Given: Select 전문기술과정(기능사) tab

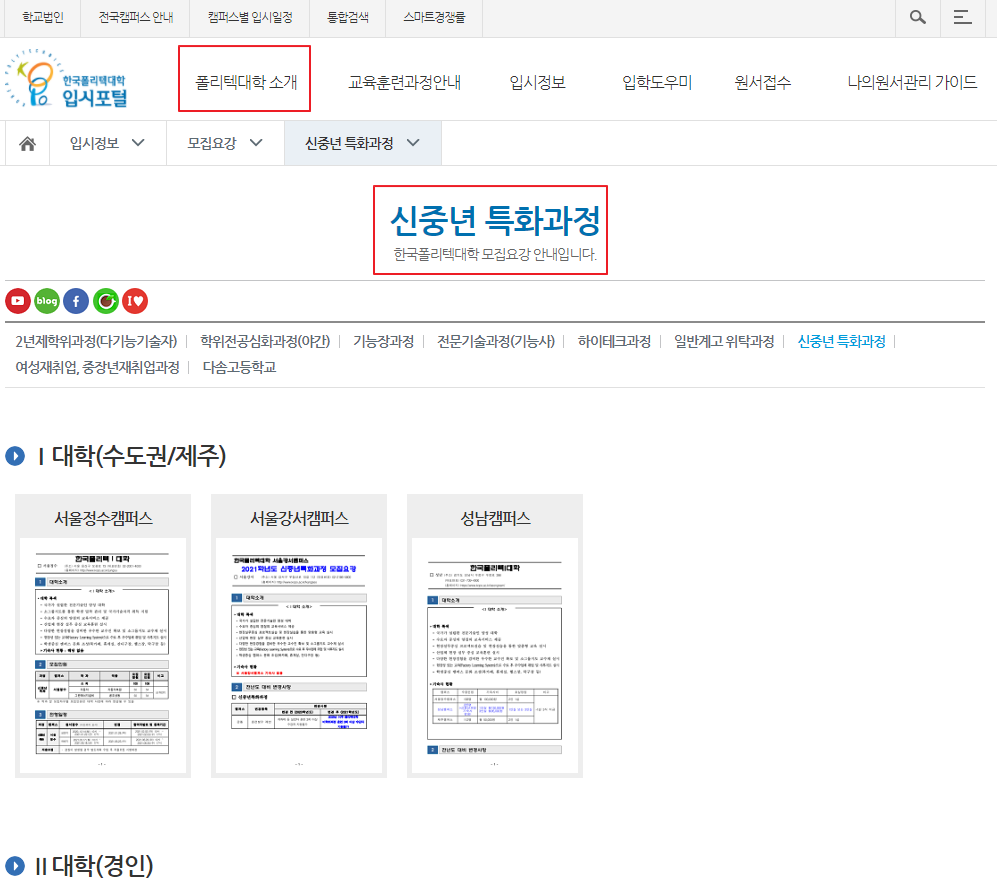Looking at the screenshot, I should [x=496, y=341].
